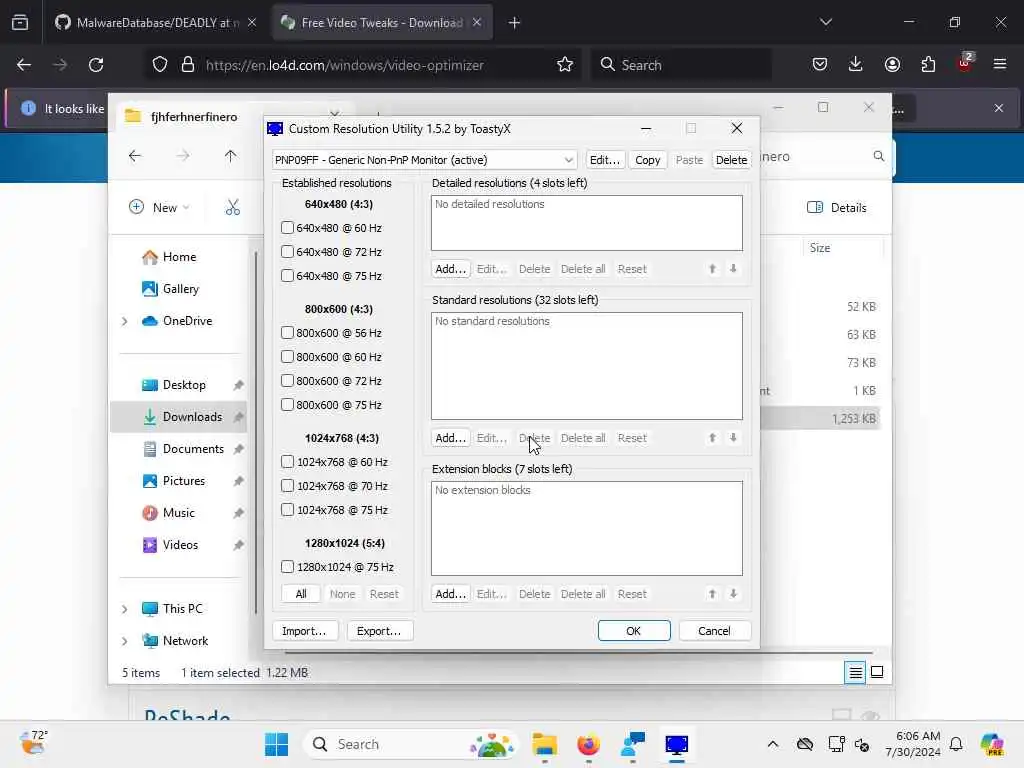Tick 800x600 @ 56 Hz checkbox

(287, 333)
